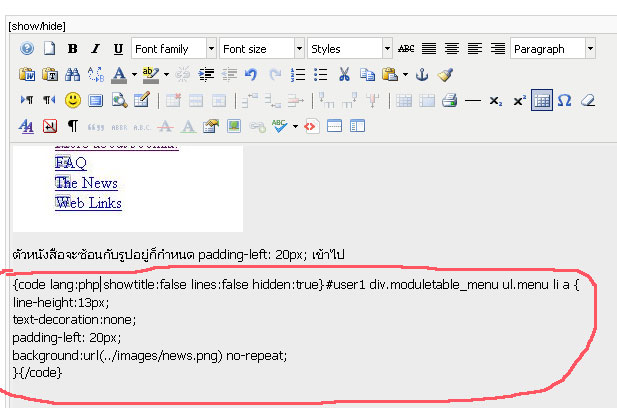Insert a horizontal rule
617x408 pixels.
[473, 101]
